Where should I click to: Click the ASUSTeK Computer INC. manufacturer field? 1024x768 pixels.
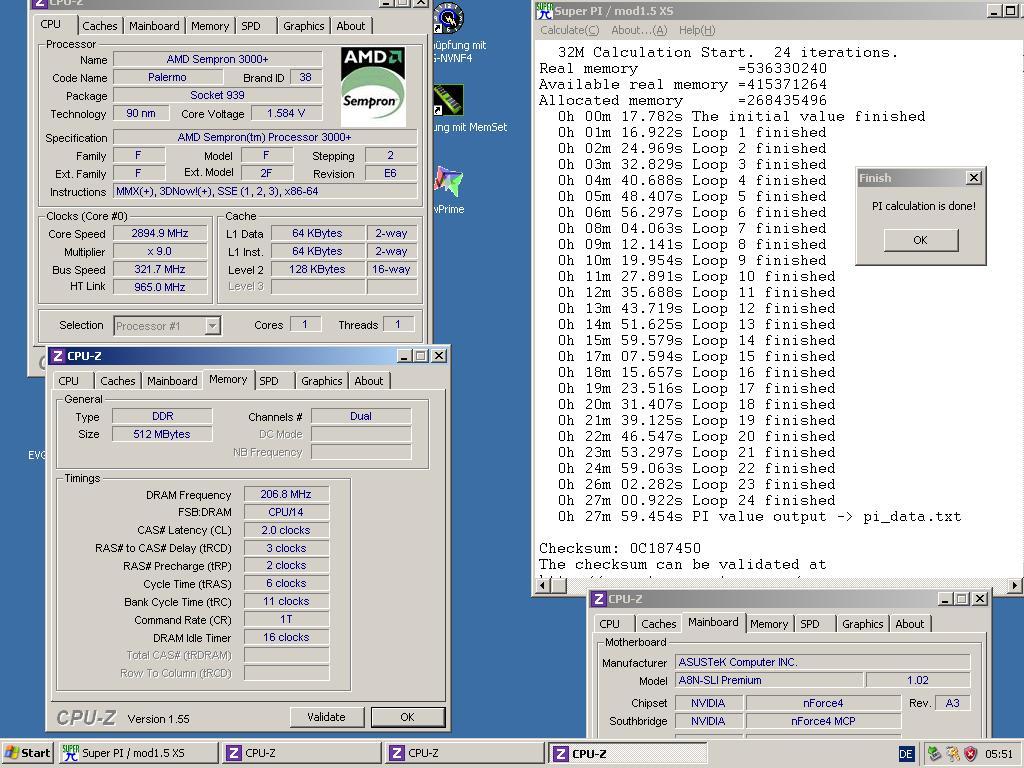tap(822, 662)
